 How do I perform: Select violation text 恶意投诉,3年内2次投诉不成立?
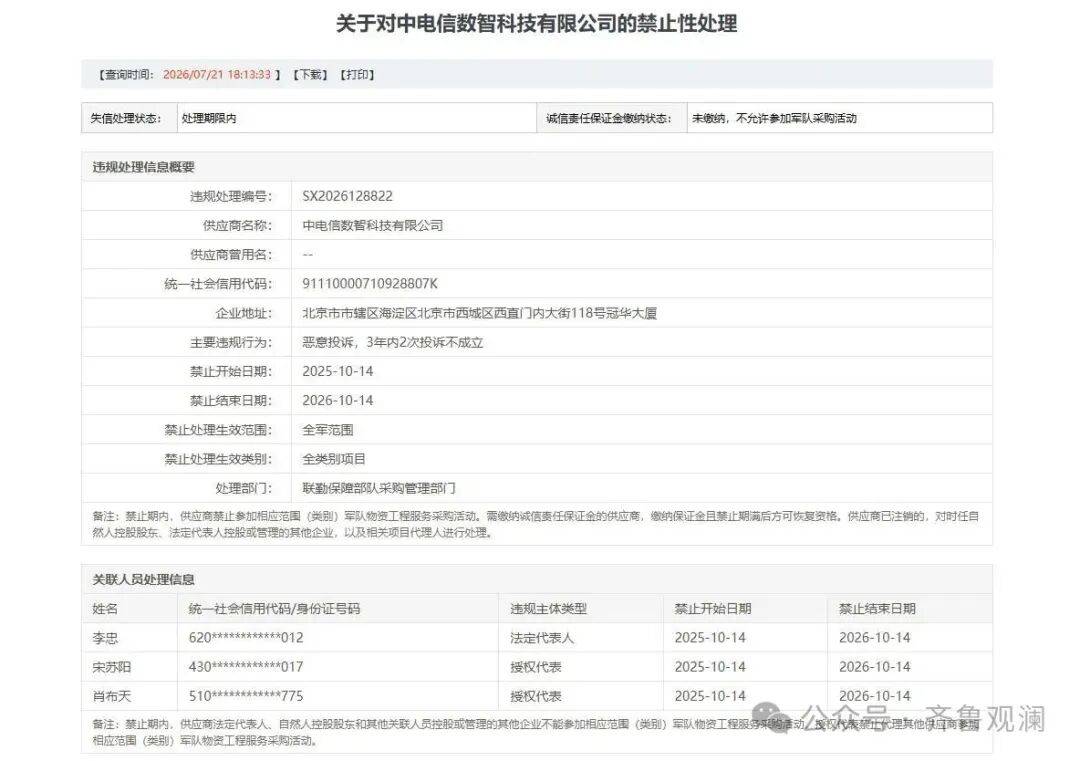[x=393, y=342]
